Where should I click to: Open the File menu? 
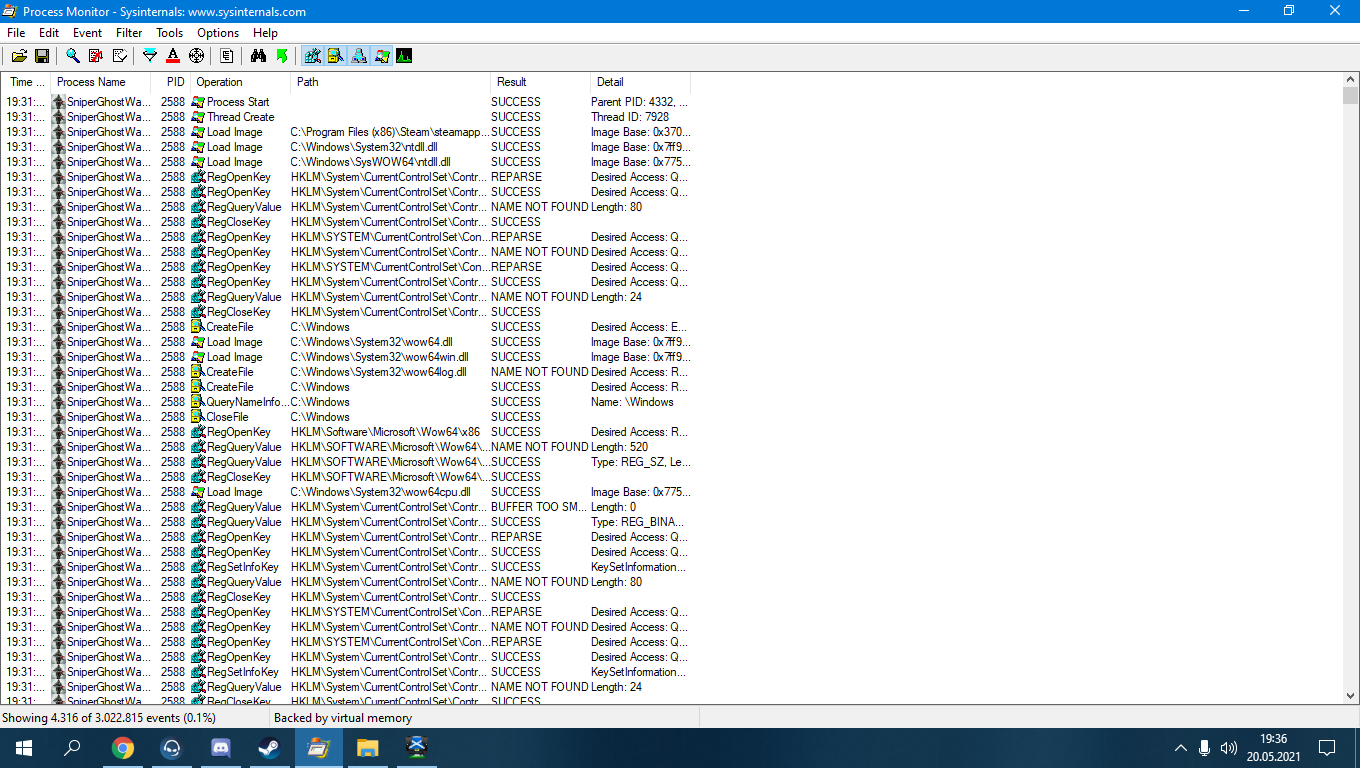(x=16, y=33)
